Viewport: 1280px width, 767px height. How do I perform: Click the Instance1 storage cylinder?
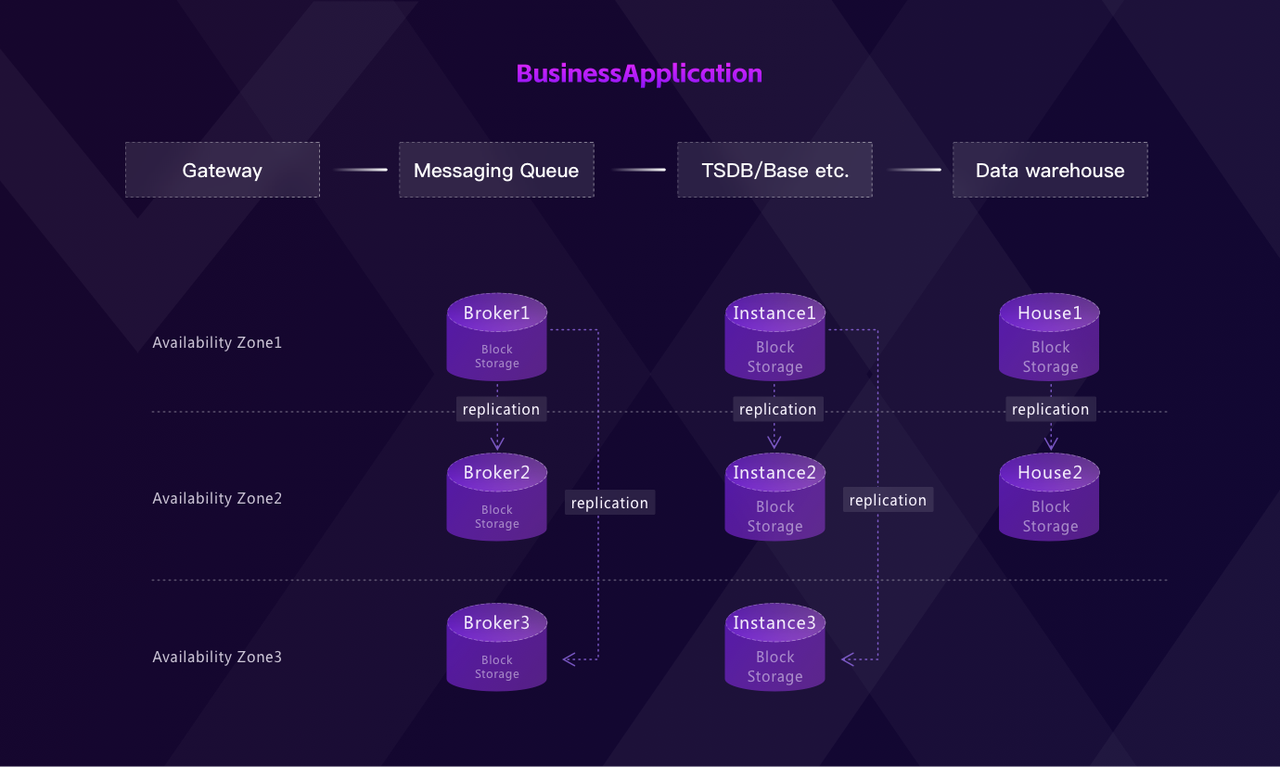pos(775,337)
